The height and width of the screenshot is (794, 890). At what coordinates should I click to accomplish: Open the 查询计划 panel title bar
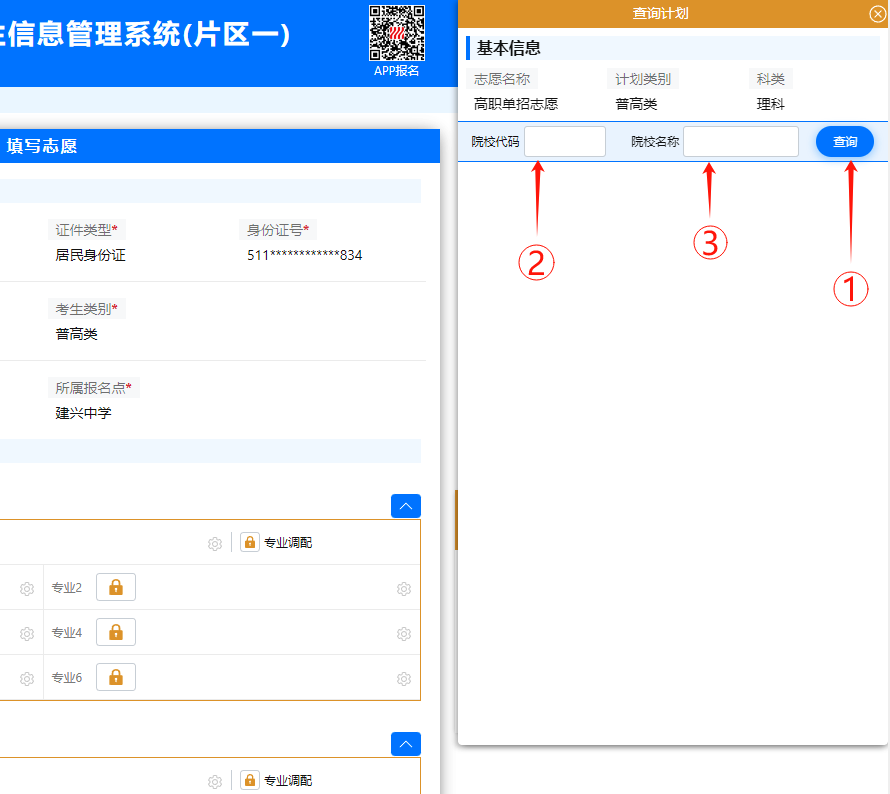point(670,13)
